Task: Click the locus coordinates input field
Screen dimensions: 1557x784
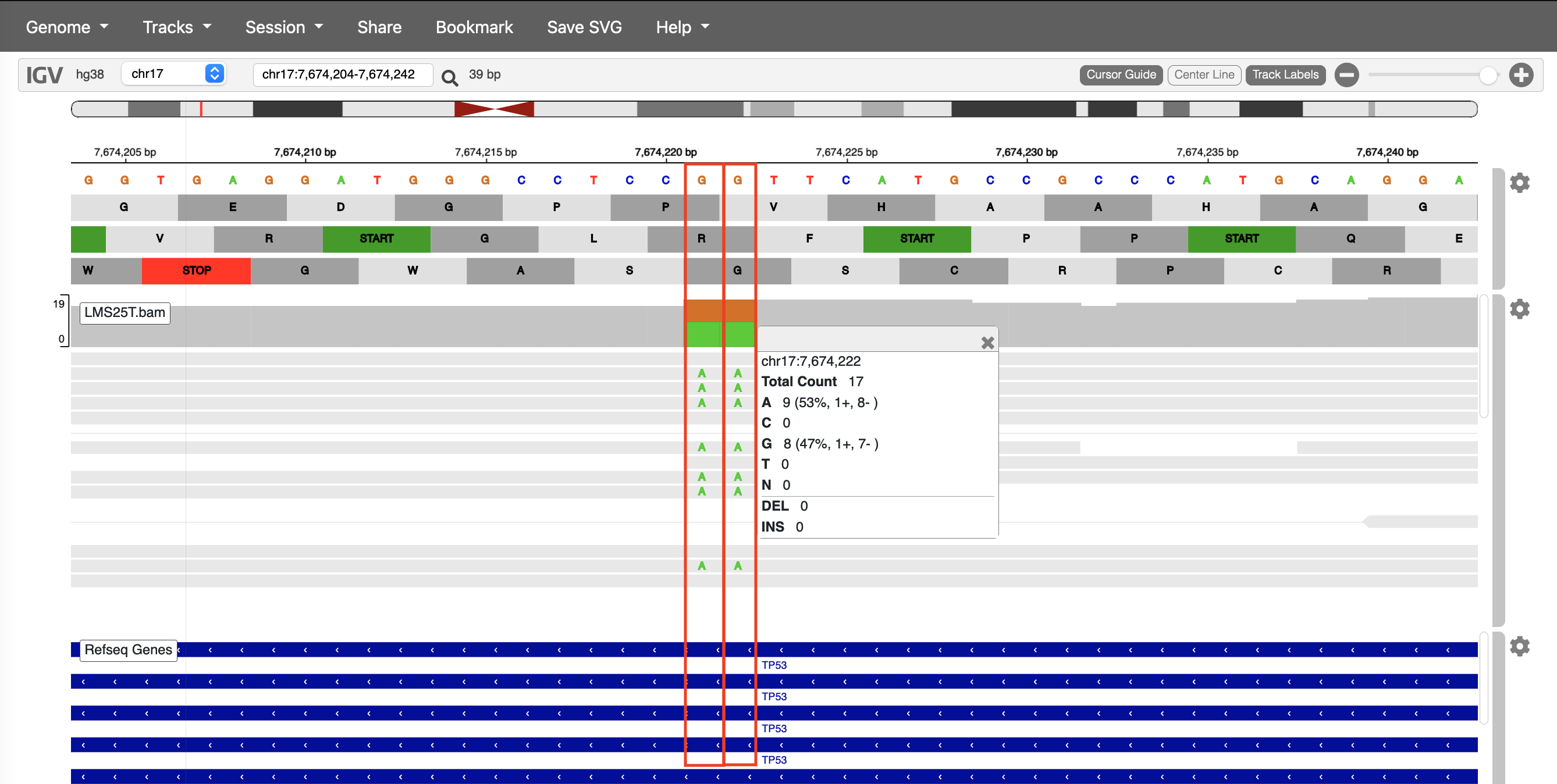Action: (x=342, y=74)
